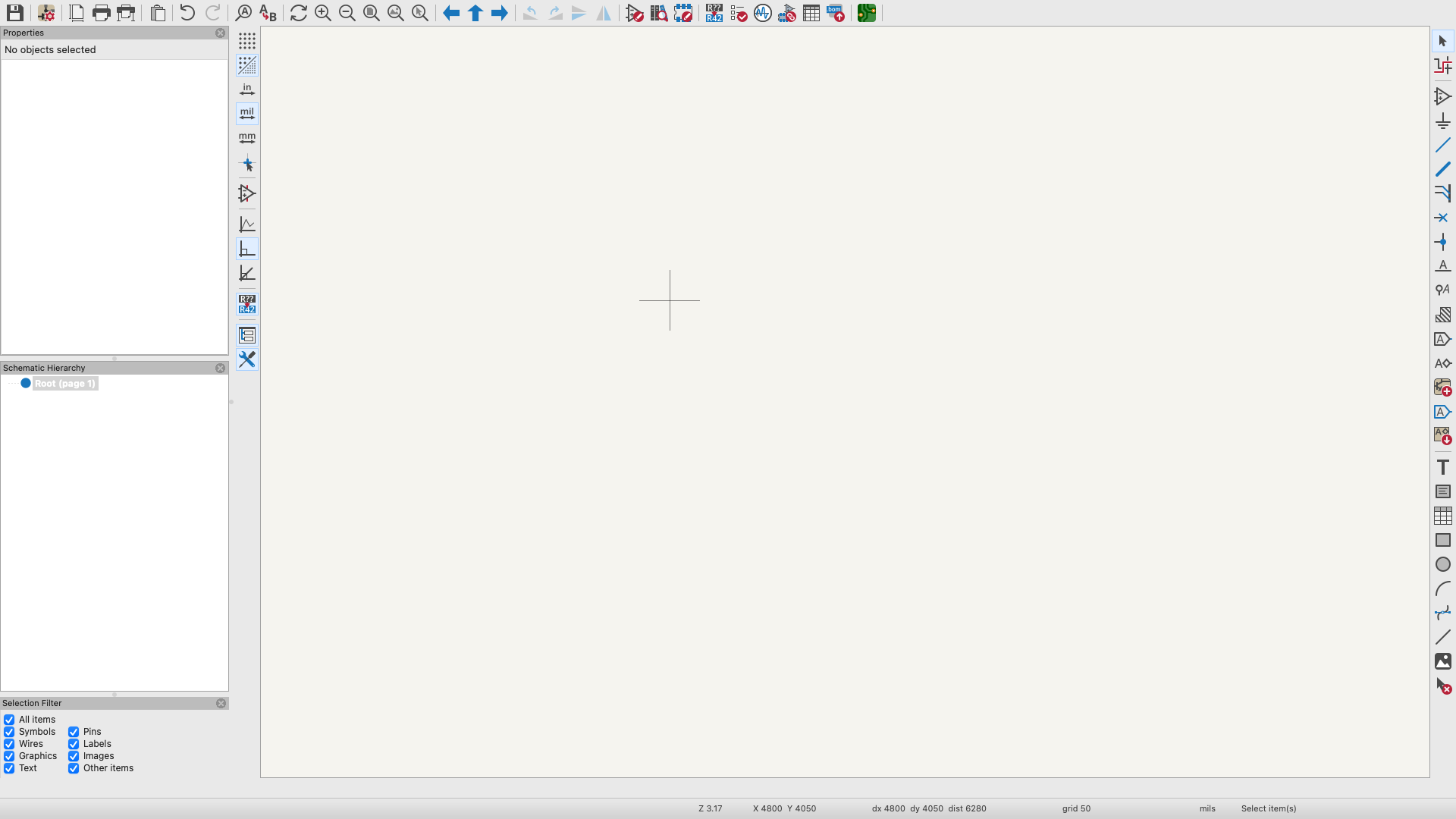Click the Undo arrow icon

click(x=187, y=13)
